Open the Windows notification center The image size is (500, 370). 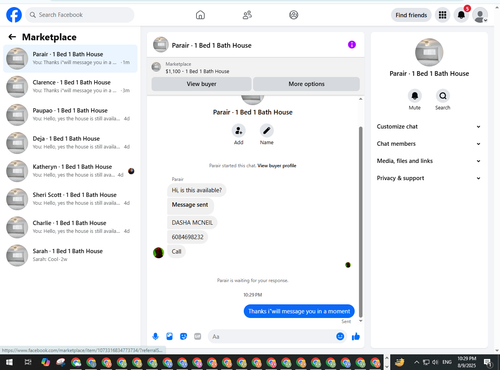(x=488, y=362)
